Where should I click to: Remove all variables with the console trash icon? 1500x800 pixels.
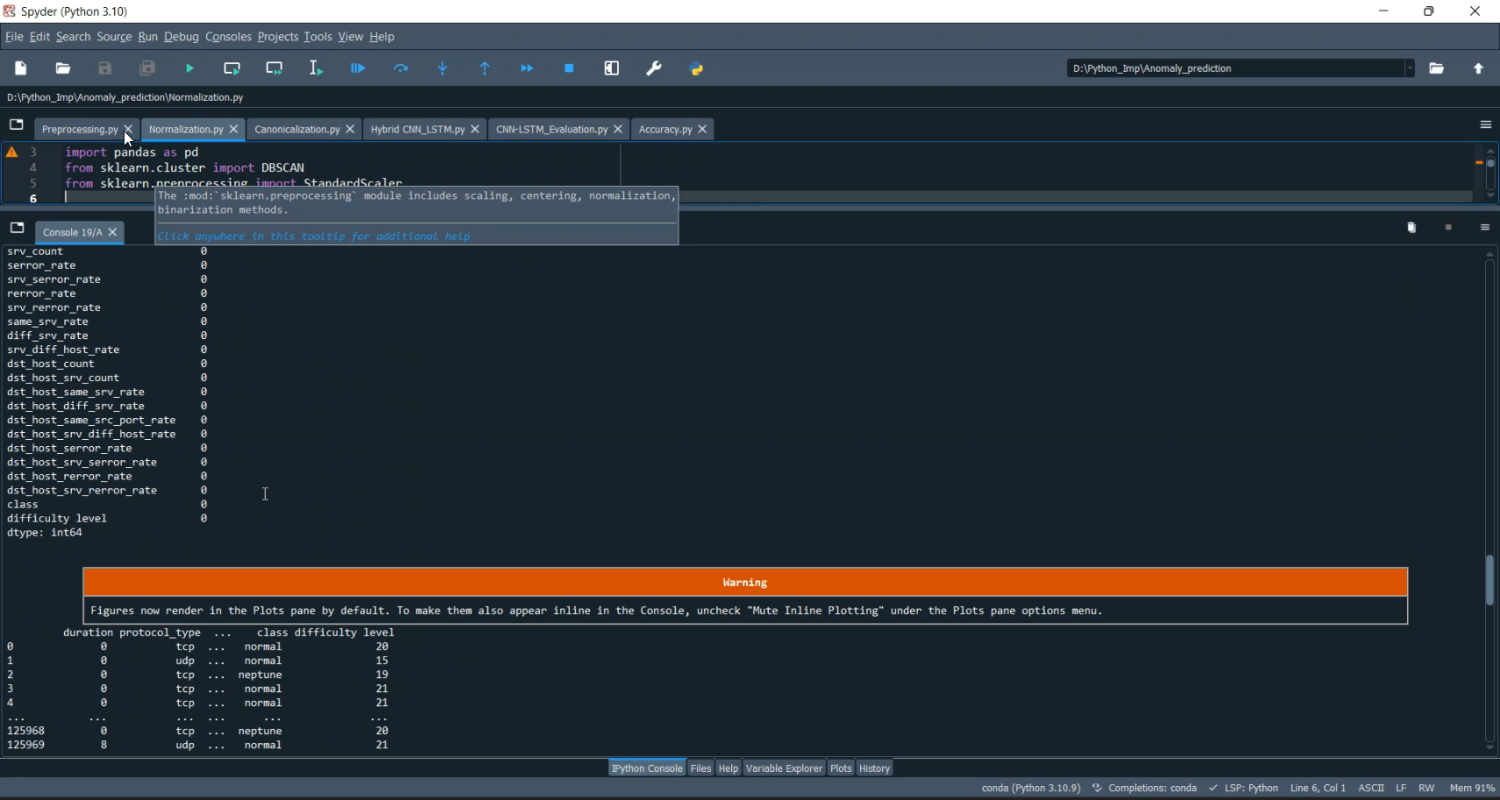1411,228
